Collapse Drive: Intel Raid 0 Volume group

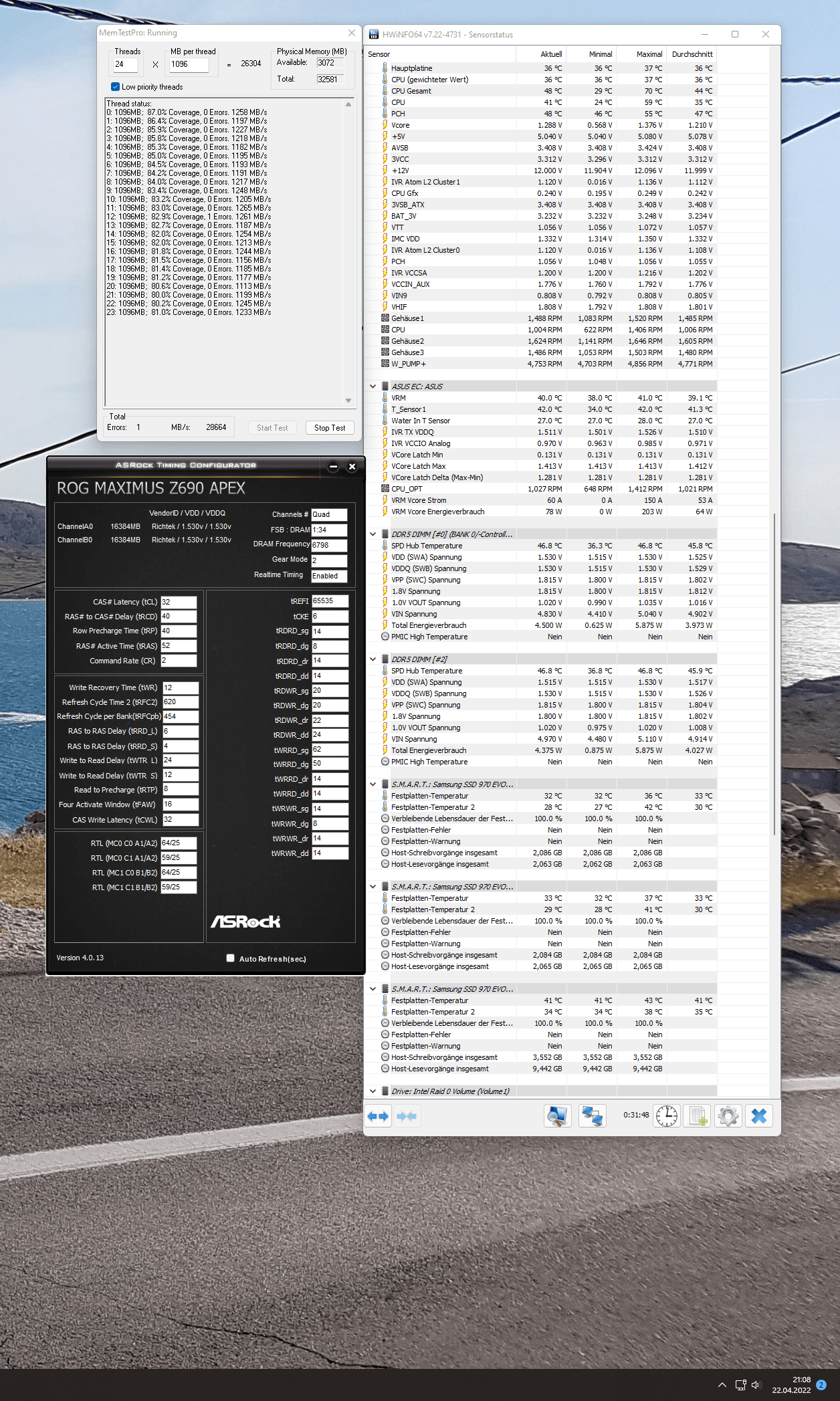pyautogui.click(x=373, y=1091)
